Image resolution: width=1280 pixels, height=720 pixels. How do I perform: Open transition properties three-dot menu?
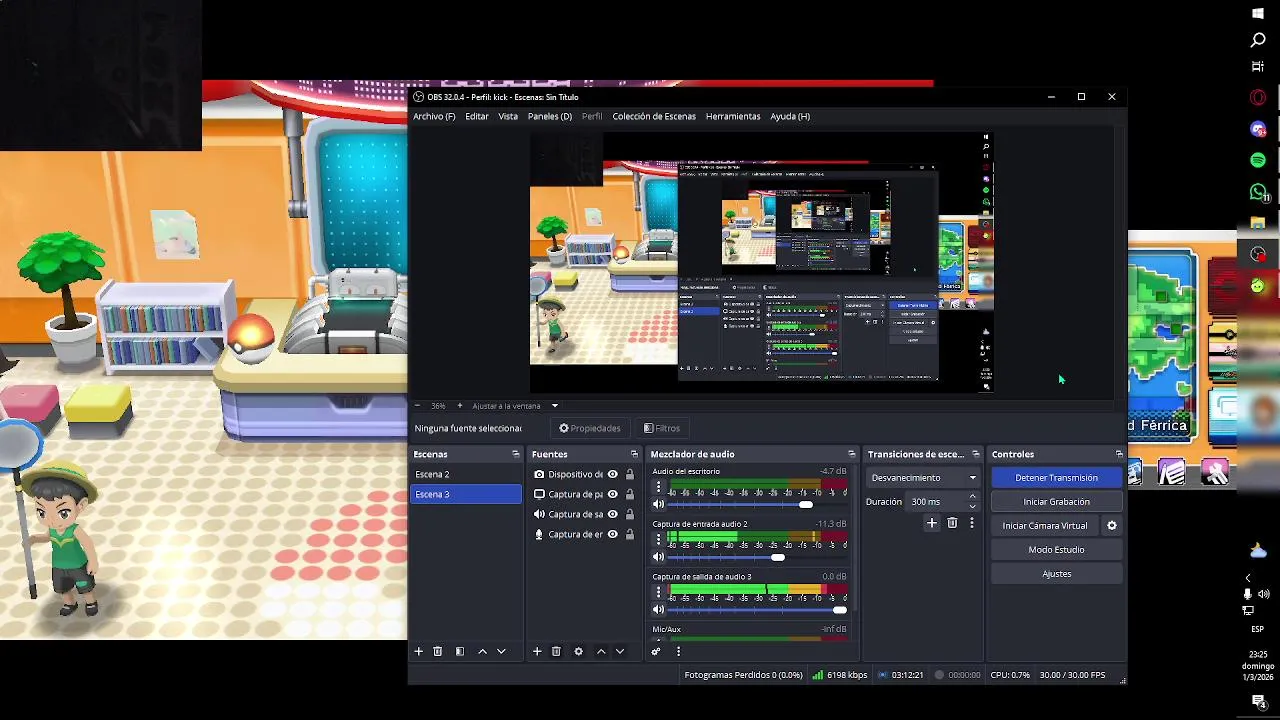click(x=971, y=523)
